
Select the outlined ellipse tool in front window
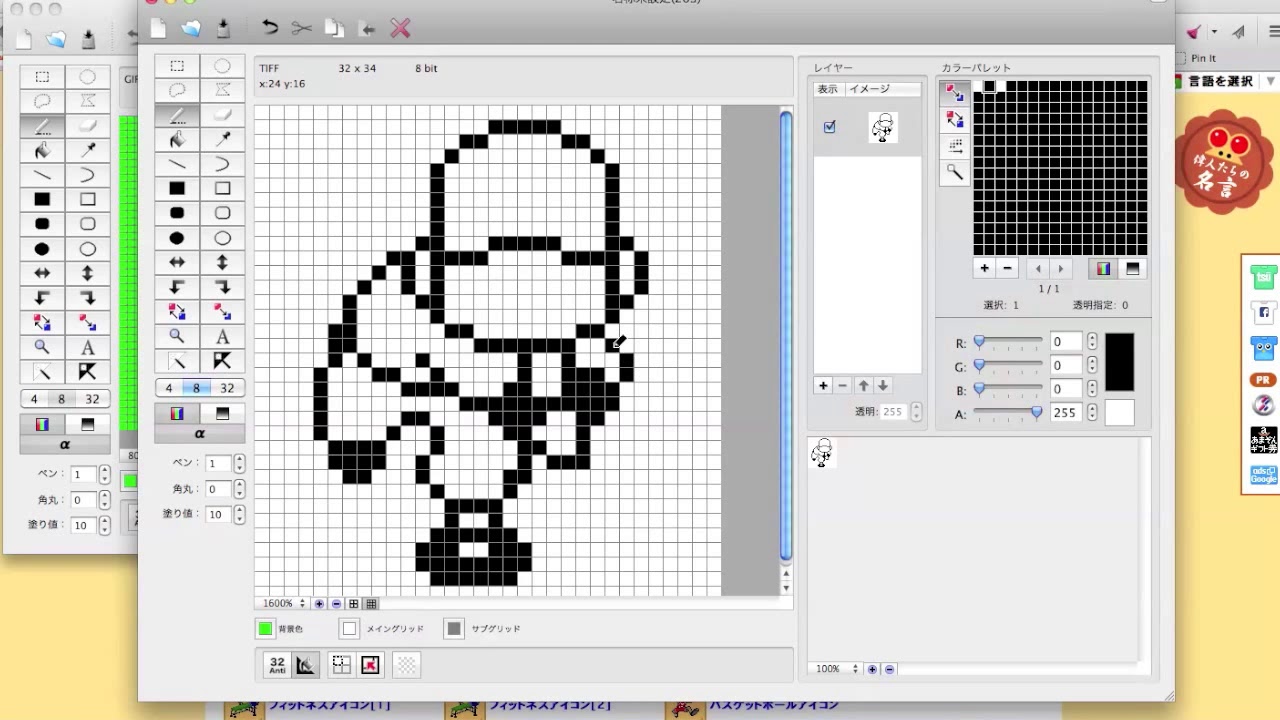tap(222, 238)
